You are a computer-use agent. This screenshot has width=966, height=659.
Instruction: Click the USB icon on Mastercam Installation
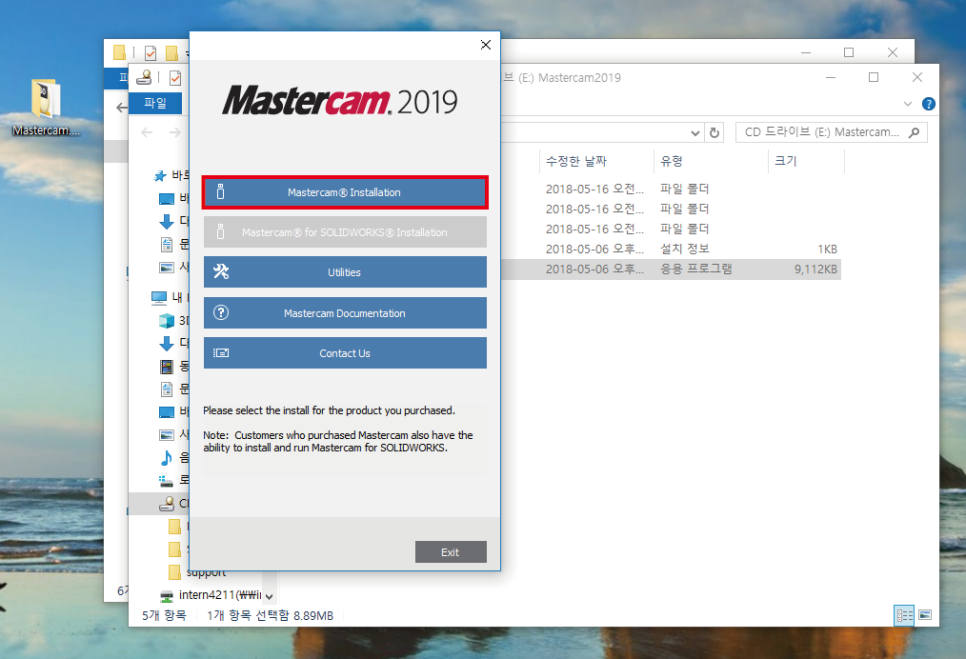point(221,192)
